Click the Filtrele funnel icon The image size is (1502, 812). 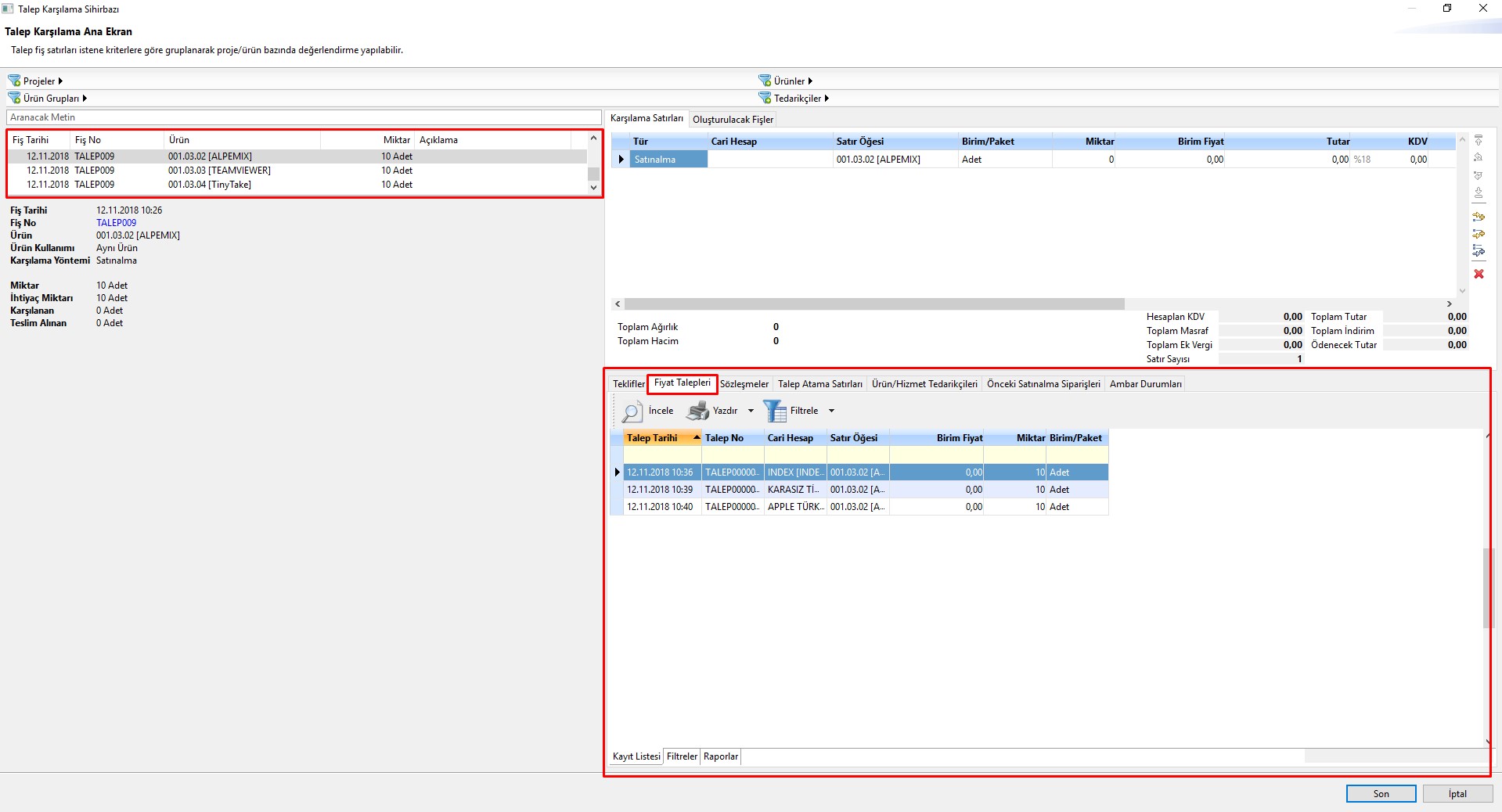click(x=774, y=411)
